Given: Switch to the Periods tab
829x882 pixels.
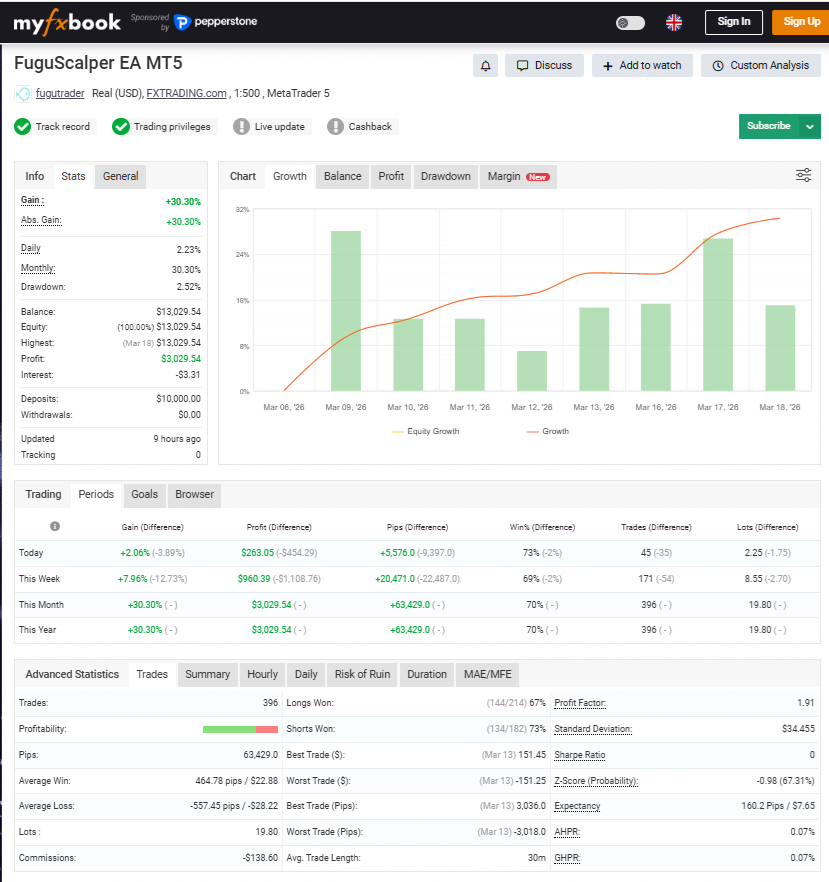Looking at the screenshot, I should (96, 494).
